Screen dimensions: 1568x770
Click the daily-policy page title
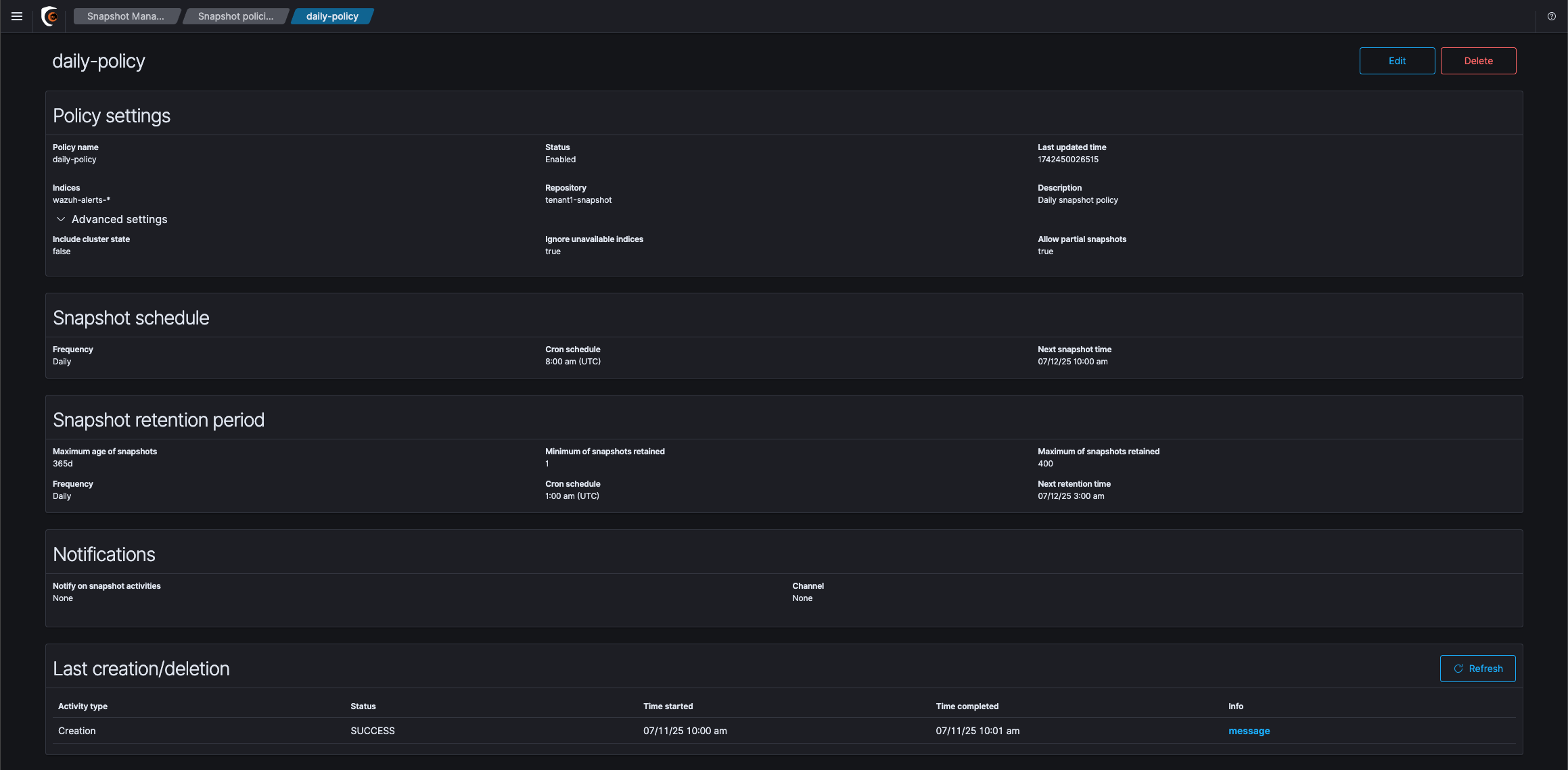click(99, 61)
